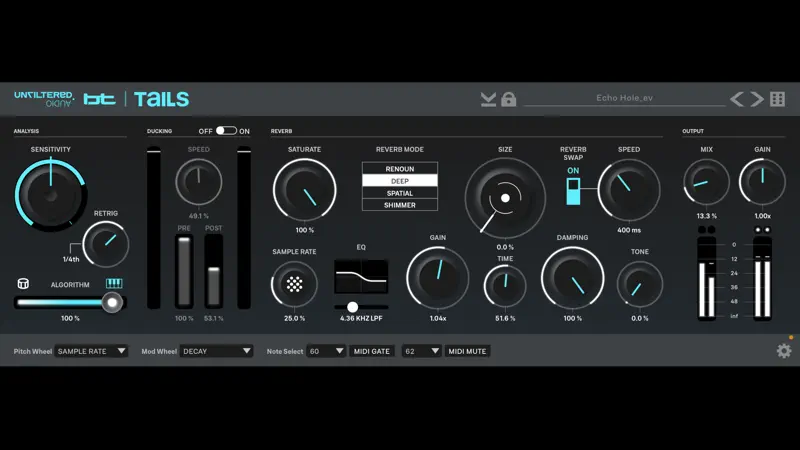Click the Algorithm slider handle
Image resolution: width=800 pixels, height=450 pixels.
(112, 303)
